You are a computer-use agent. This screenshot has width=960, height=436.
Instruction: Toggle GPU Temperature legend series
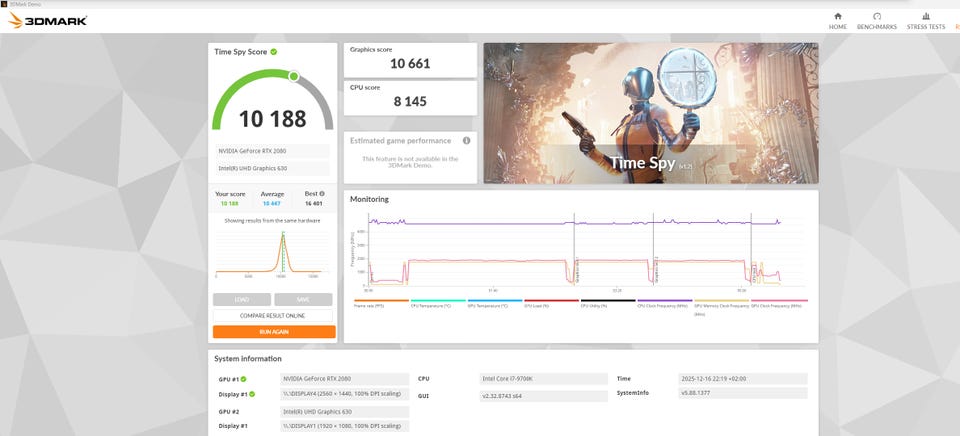495,303
